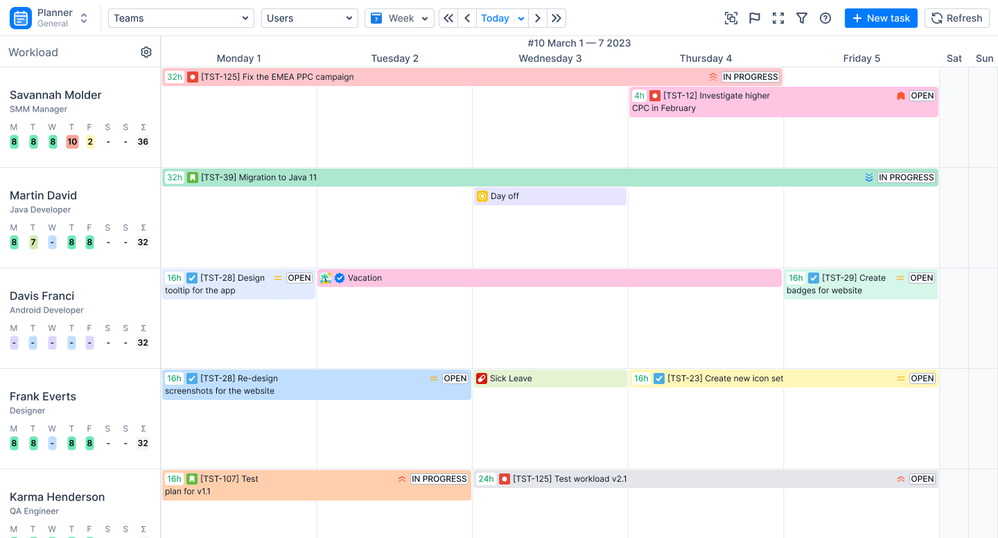The image size is (998, 538).
Task: Click palm tree icon on Vacation event
Action: [x=326, y=278]
